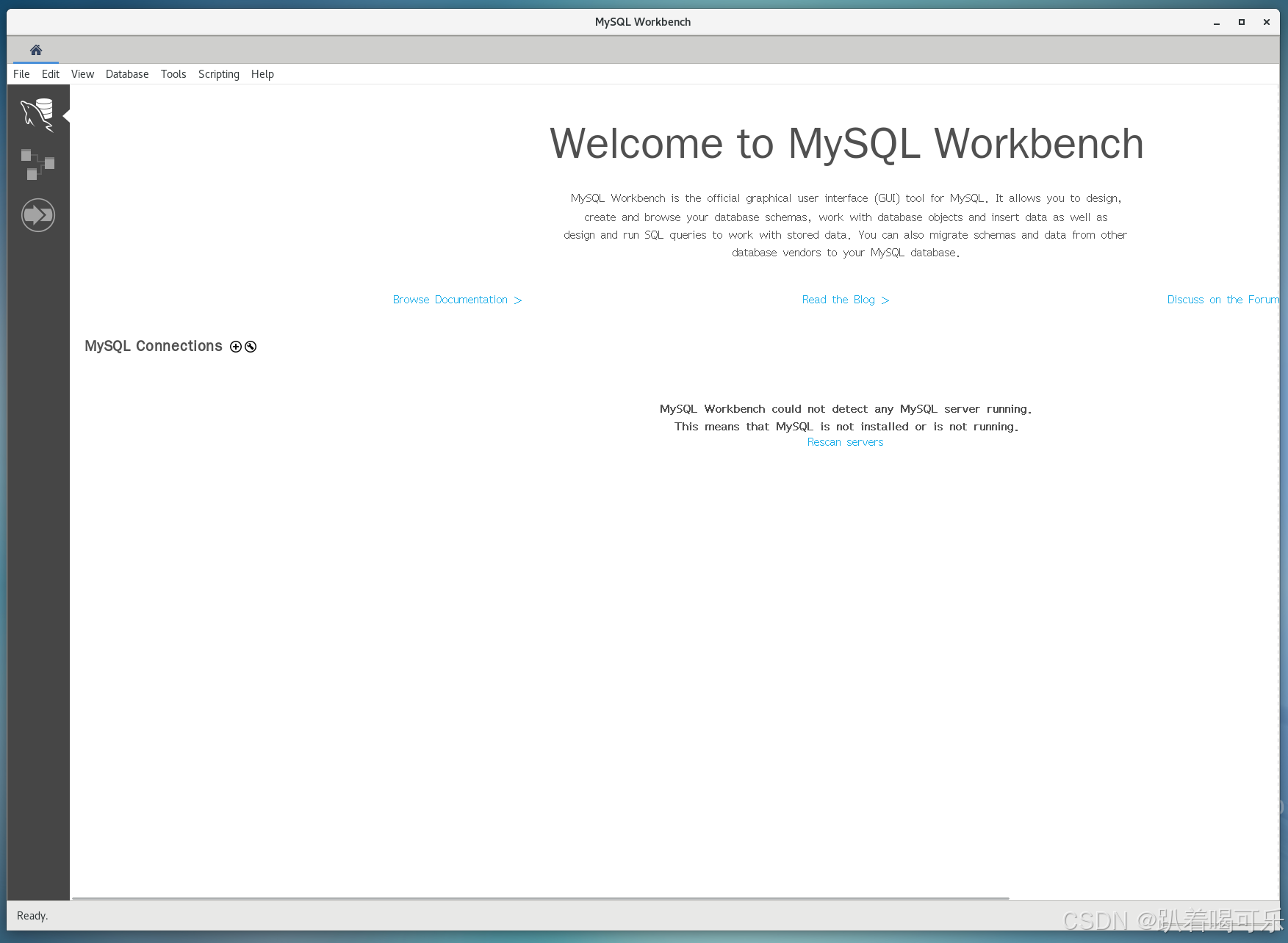Click the horizontal scrollbar at the bottom
This screenshot has height=943, width=1288.
click(x=541, y=898)
